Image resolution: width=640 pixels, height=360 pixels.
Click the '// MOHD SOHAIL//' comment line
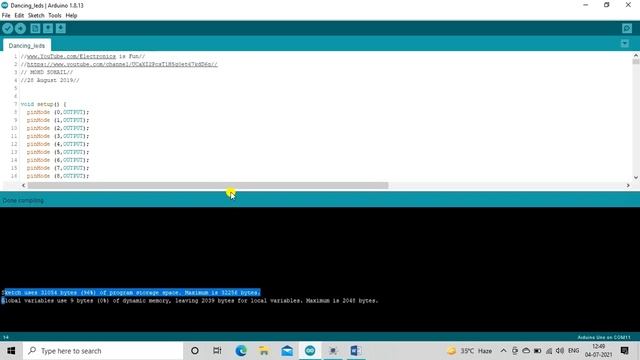47,72
